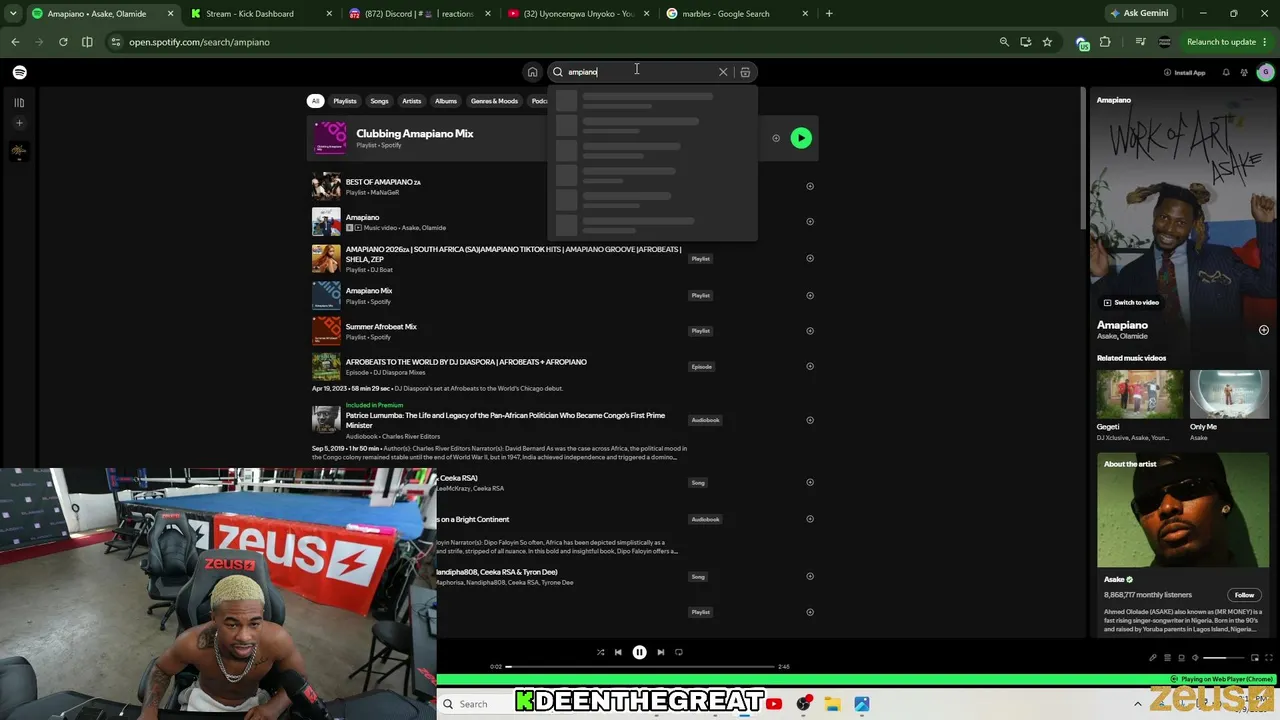The image size is (1280, 720).
Task: Click the Spotify Home button
Action: (532, 72)
